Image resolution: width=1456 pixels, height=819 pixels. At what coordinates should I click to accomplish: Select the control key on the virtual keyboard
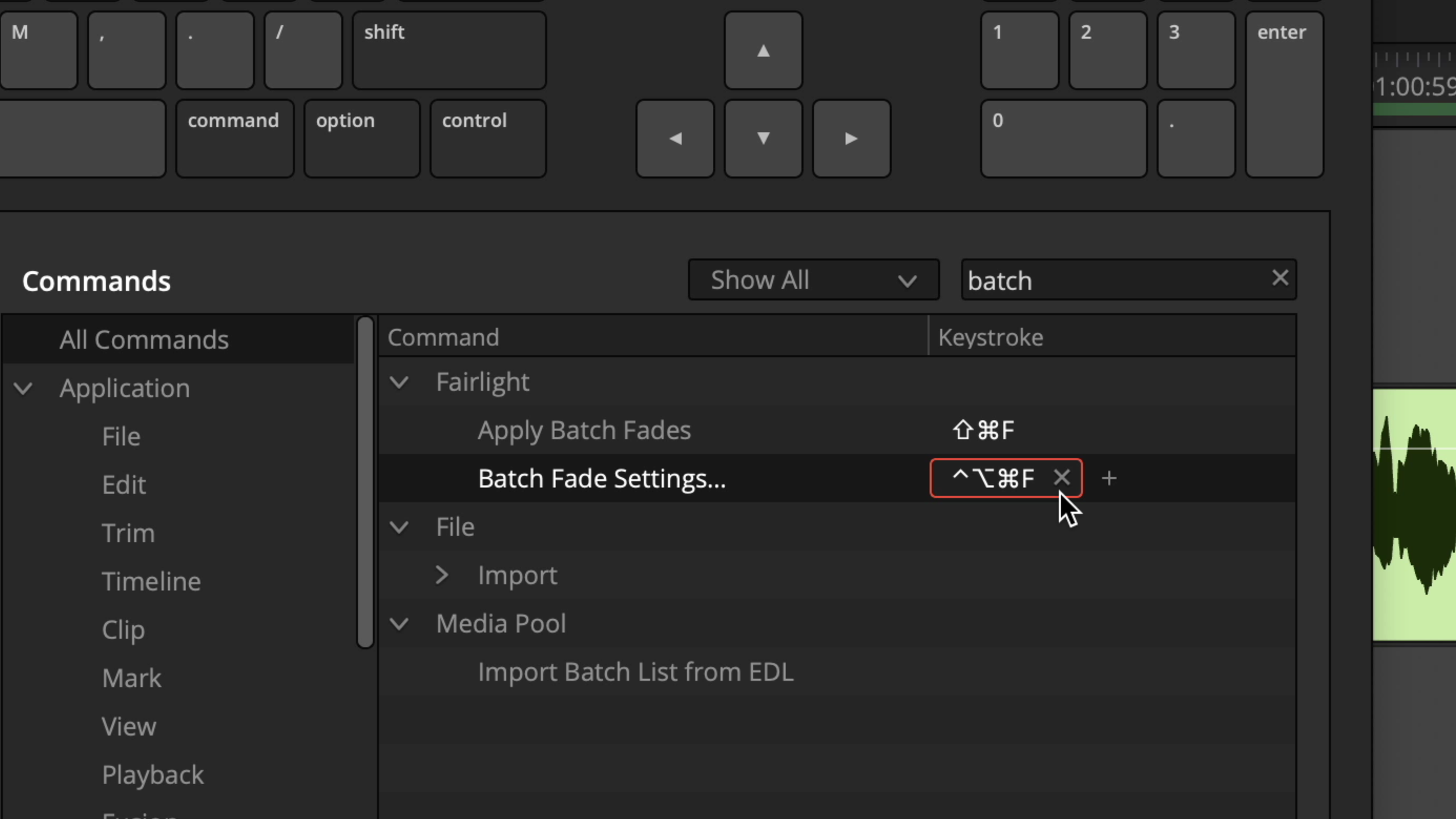487,138
